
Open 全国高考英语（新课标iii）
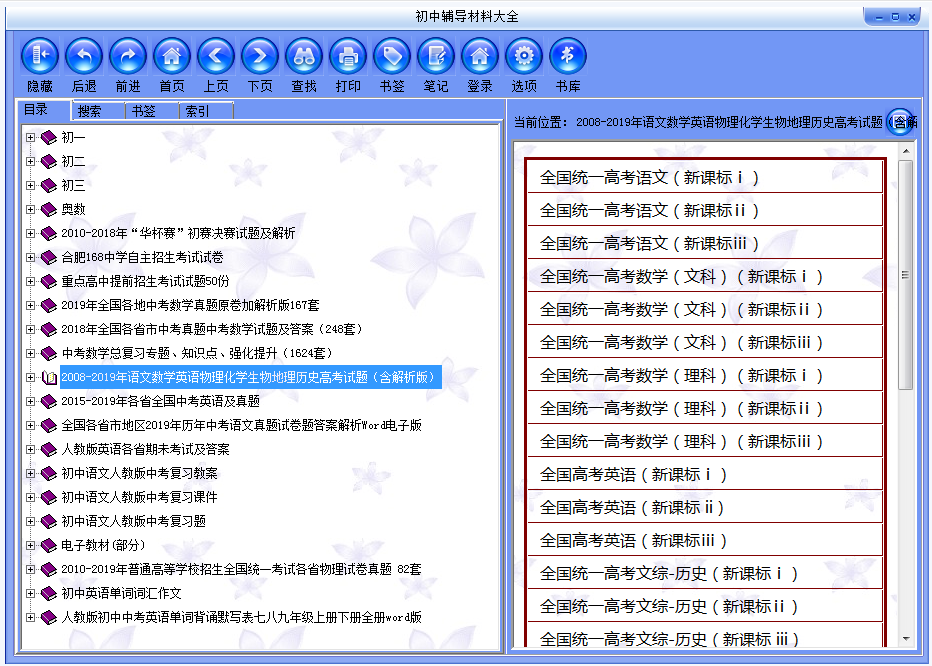click(x=704, y=541)
